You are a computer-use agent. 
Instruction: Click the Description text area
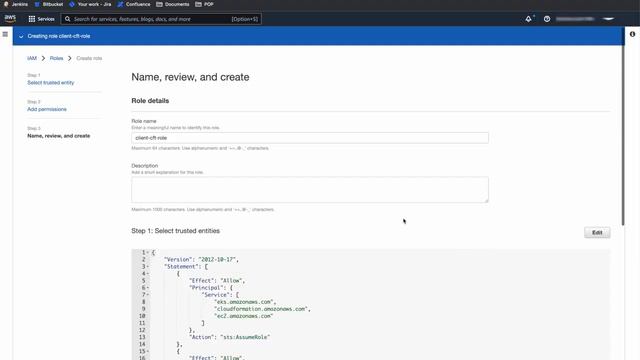pos(310,190)
